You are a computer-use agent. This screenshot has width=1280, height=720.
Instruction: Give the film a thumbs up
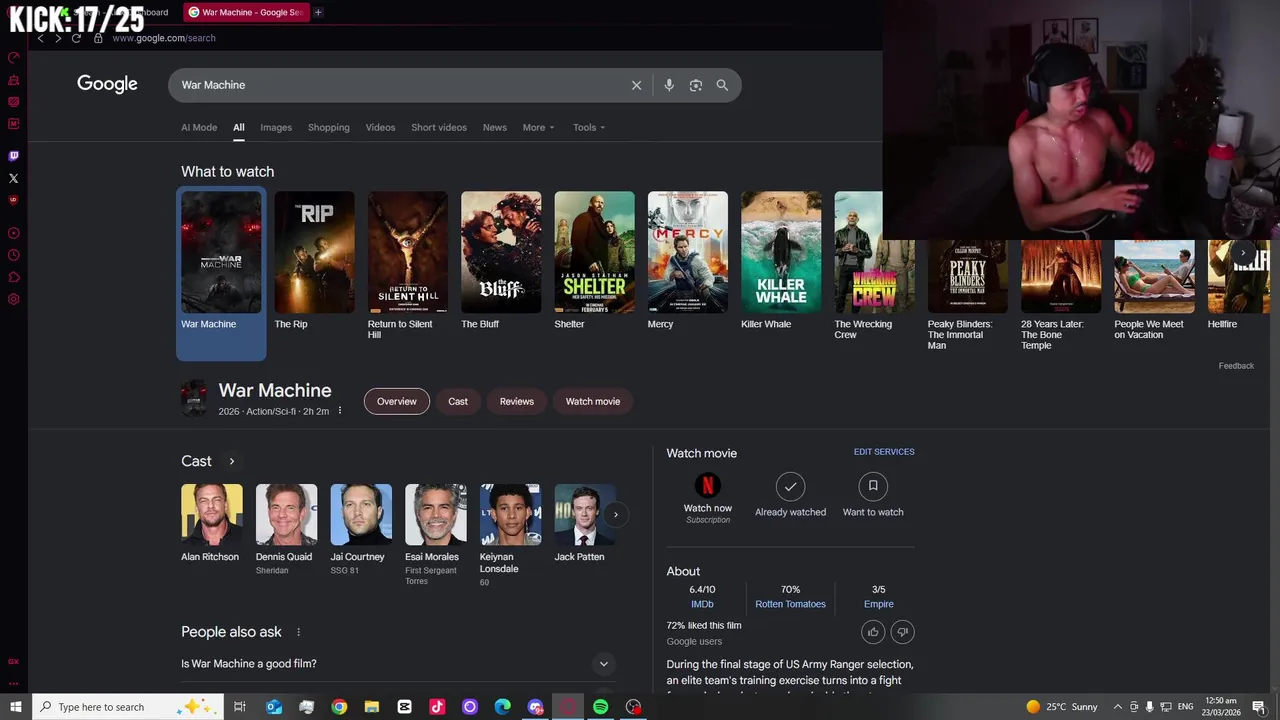tap(873, 632)
